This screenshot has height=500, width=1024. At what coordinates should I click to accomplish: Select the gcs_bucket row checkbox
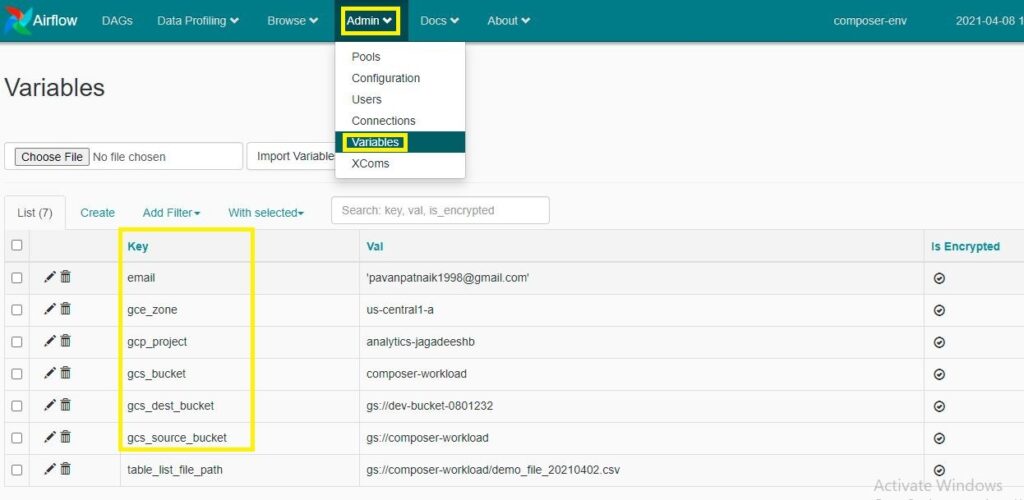(16, 374)
